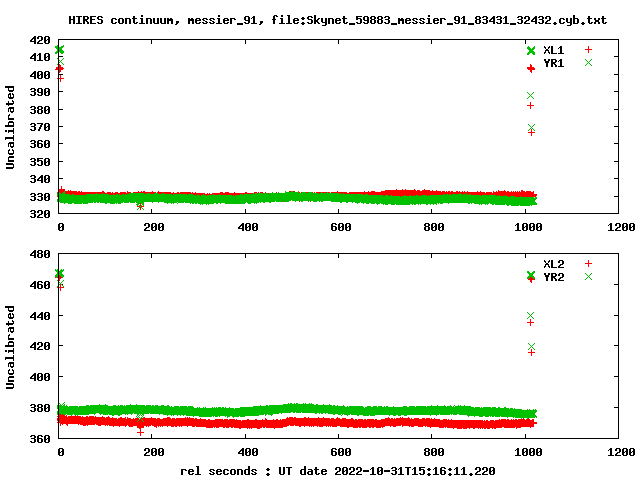Click the 370 tick label on the top plot

coord(40,127)
